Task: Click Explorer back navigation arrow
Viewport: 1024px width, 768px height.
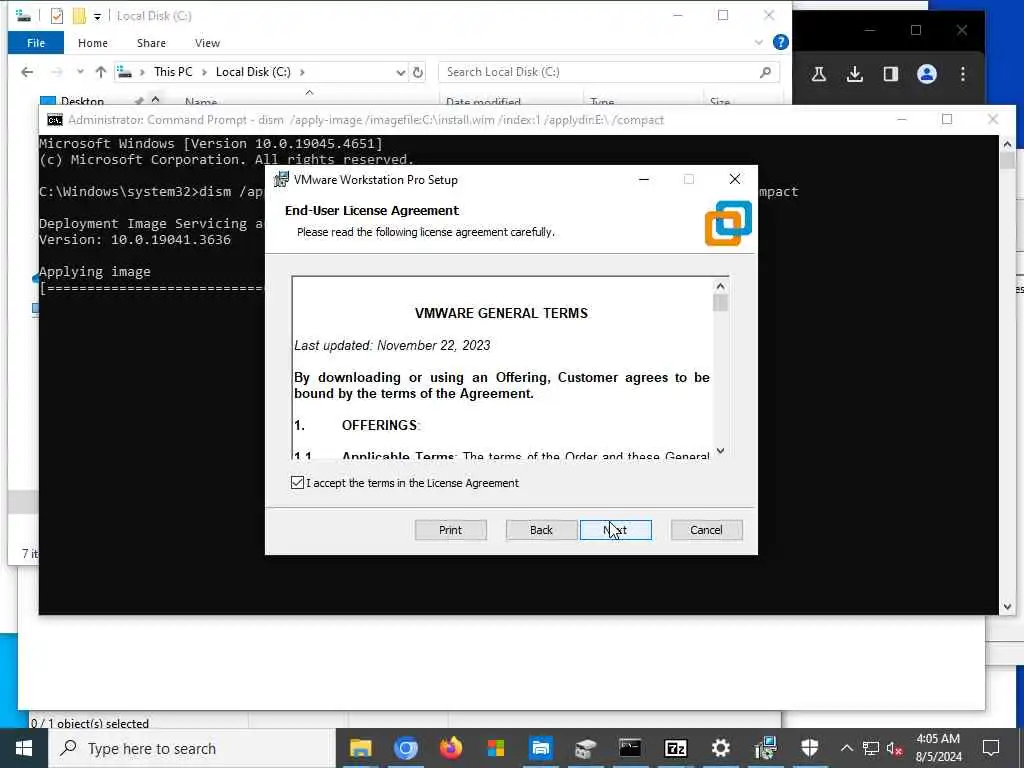Action: [27, 72]
